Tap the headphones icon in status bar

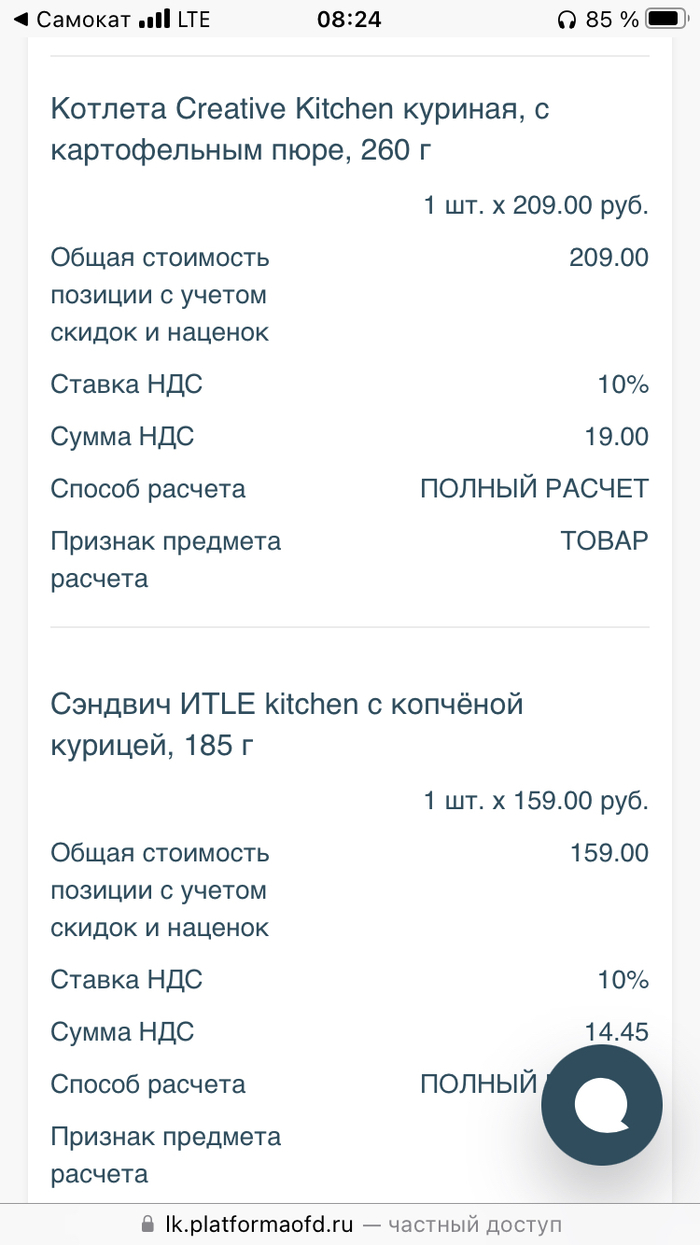click(566, 19)
